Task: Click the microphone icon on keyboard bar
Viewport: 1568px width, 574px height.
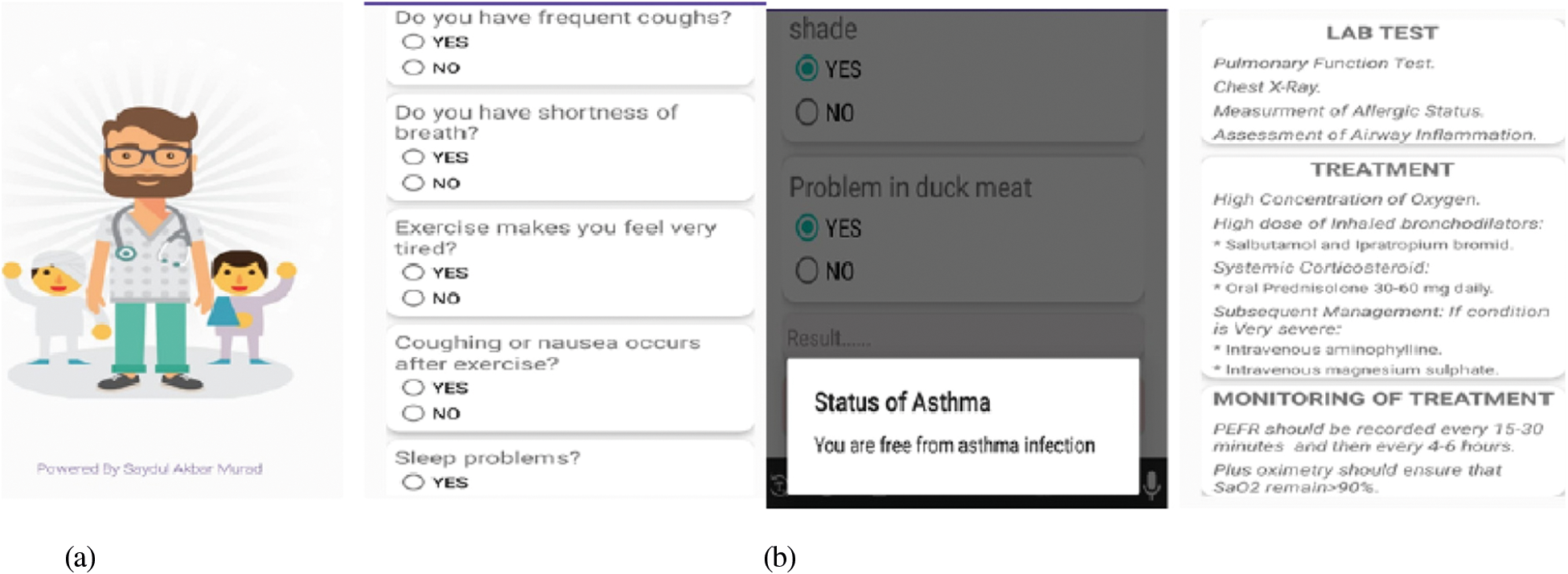Action: [1151, 484]
